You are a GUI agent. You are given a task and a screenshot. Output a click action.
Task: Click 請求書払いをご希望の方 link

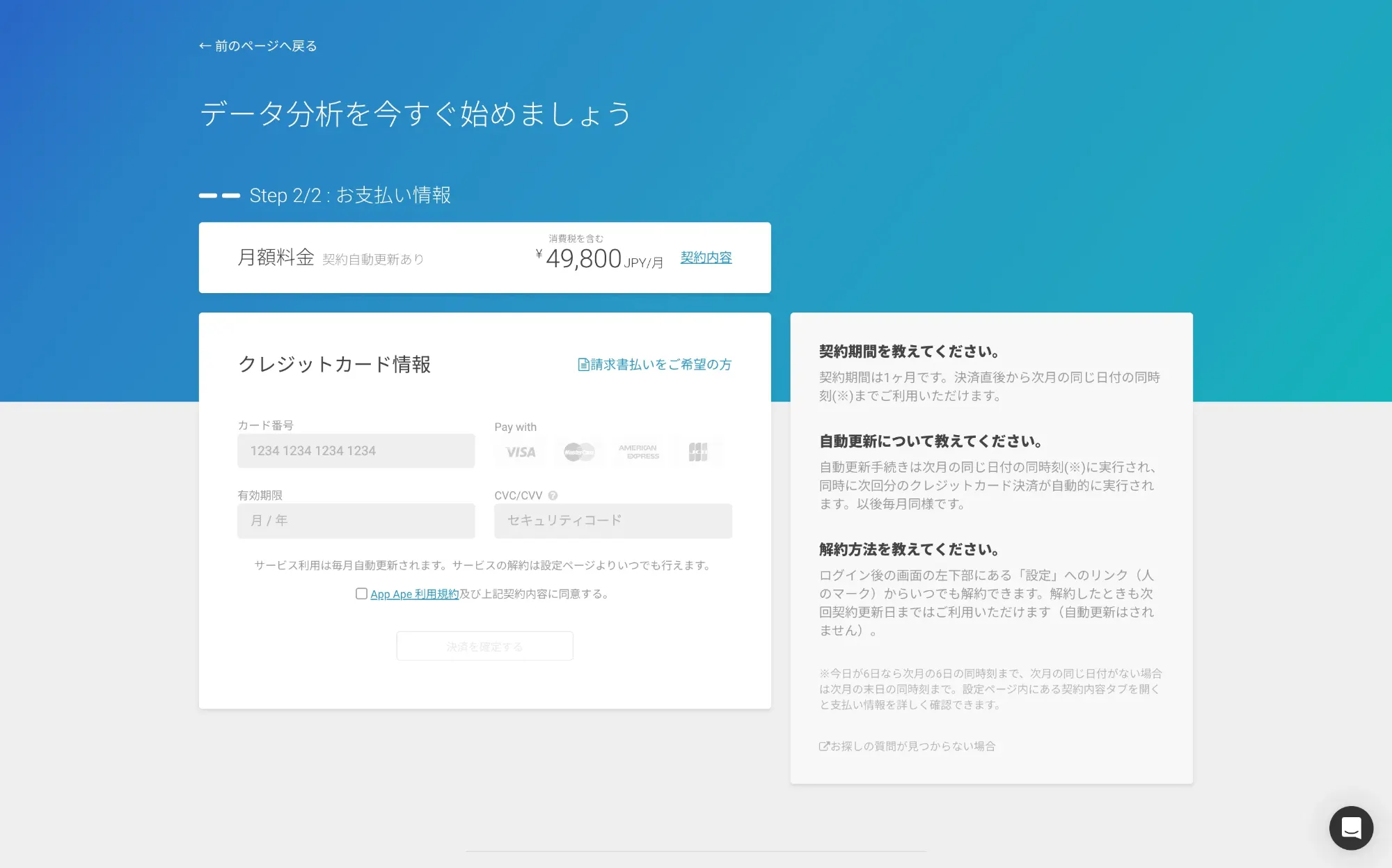click(x=661, y=365)
